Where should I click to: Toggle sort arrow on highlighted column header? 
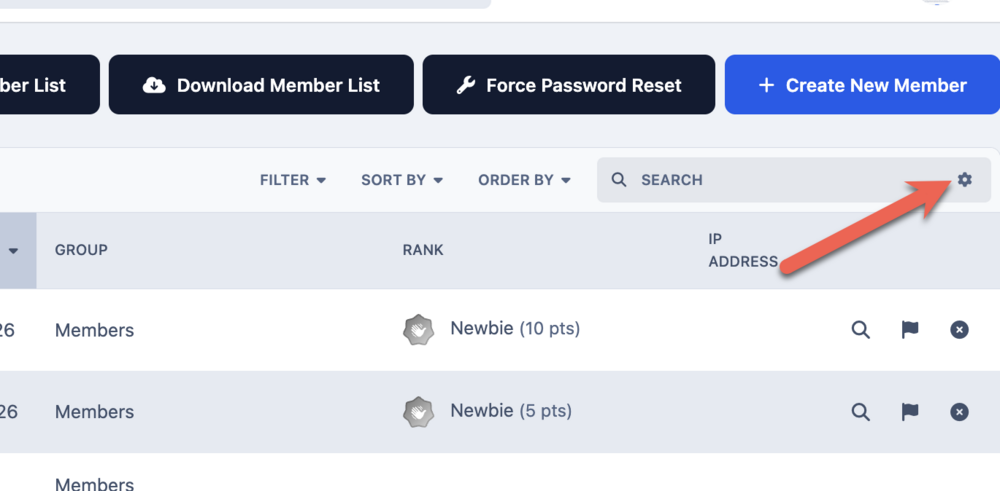13,251
